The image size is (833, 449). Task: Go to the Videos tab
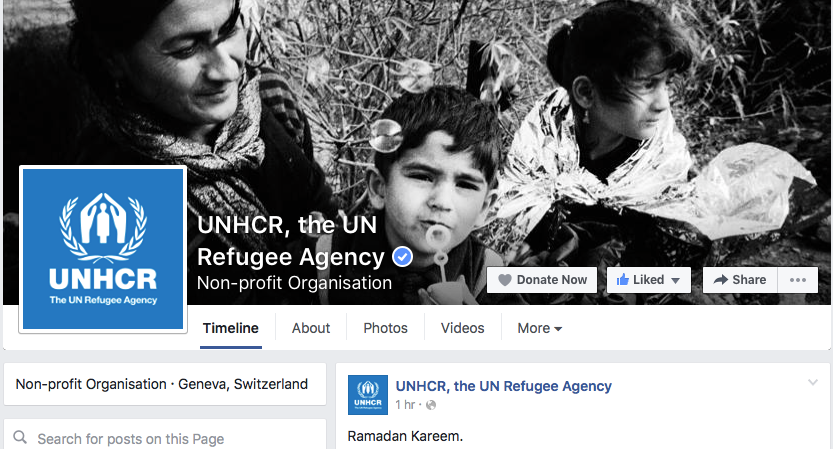(x=462, y=328)
